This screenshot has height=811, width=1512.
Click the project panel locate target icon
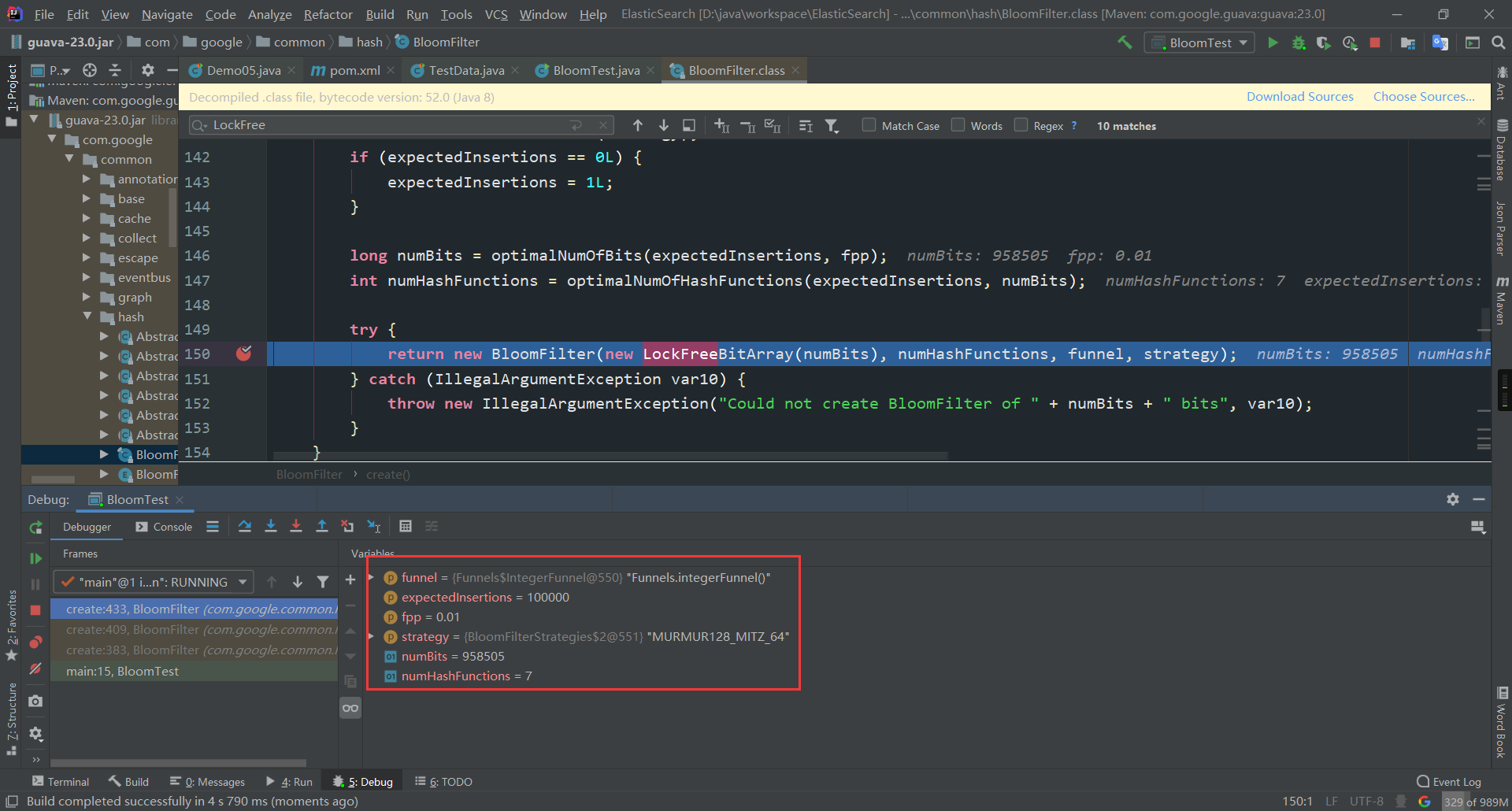(90, 70)
